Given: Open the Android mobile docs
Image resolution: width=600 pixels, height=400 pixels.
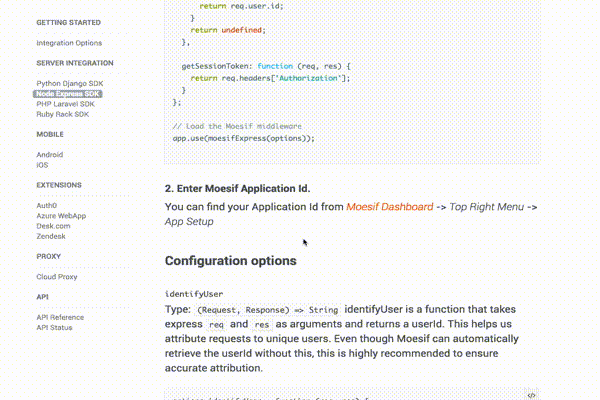Looking at the screenshot, I should pos(50,155).
